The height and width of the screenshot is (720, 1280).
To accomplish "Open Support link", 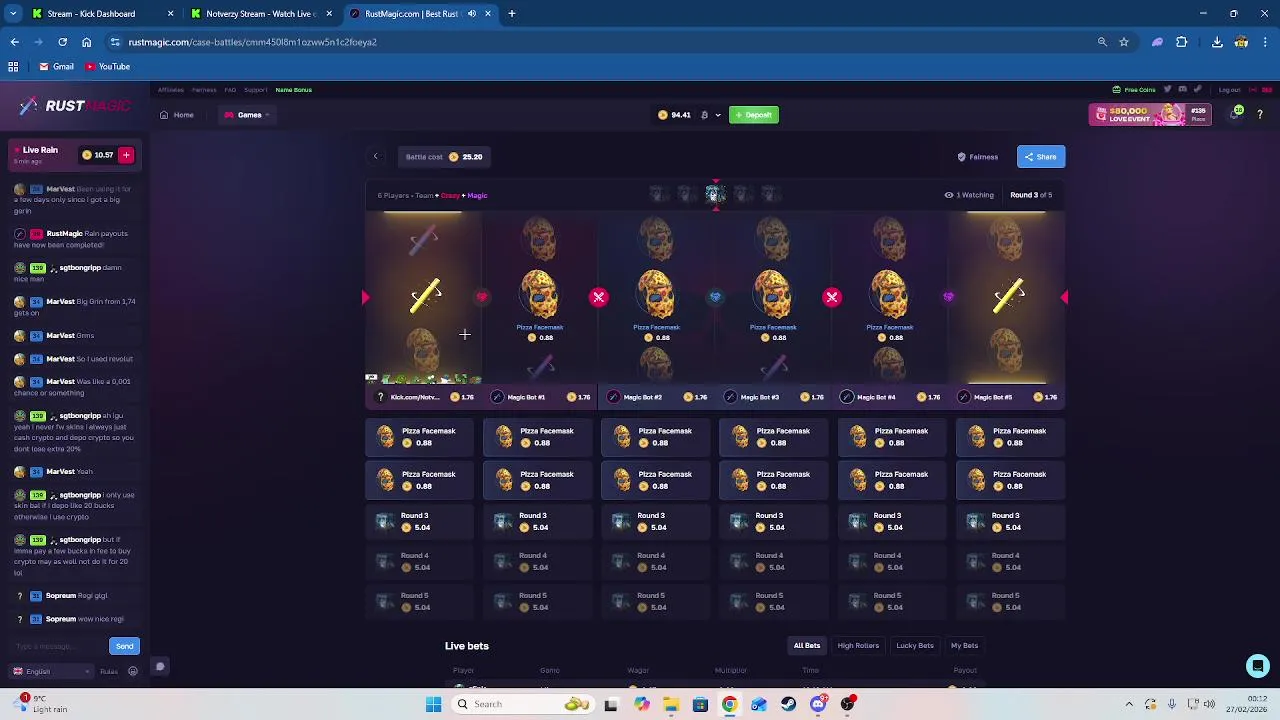I will click(x=255, y=90).
